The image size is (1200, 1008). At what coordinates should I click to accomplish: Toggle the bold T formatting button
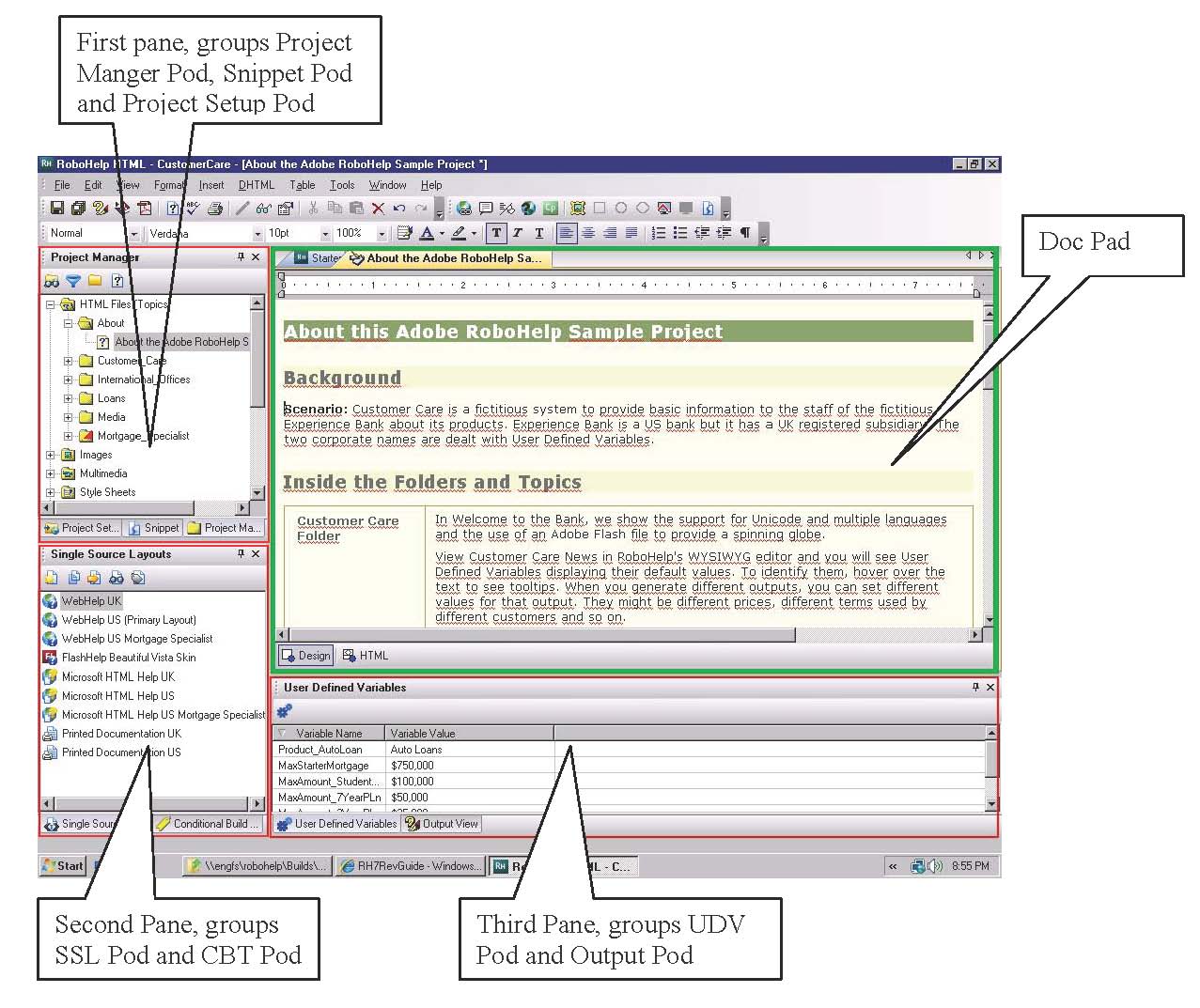pyautogui.click(x=496, y=233)
